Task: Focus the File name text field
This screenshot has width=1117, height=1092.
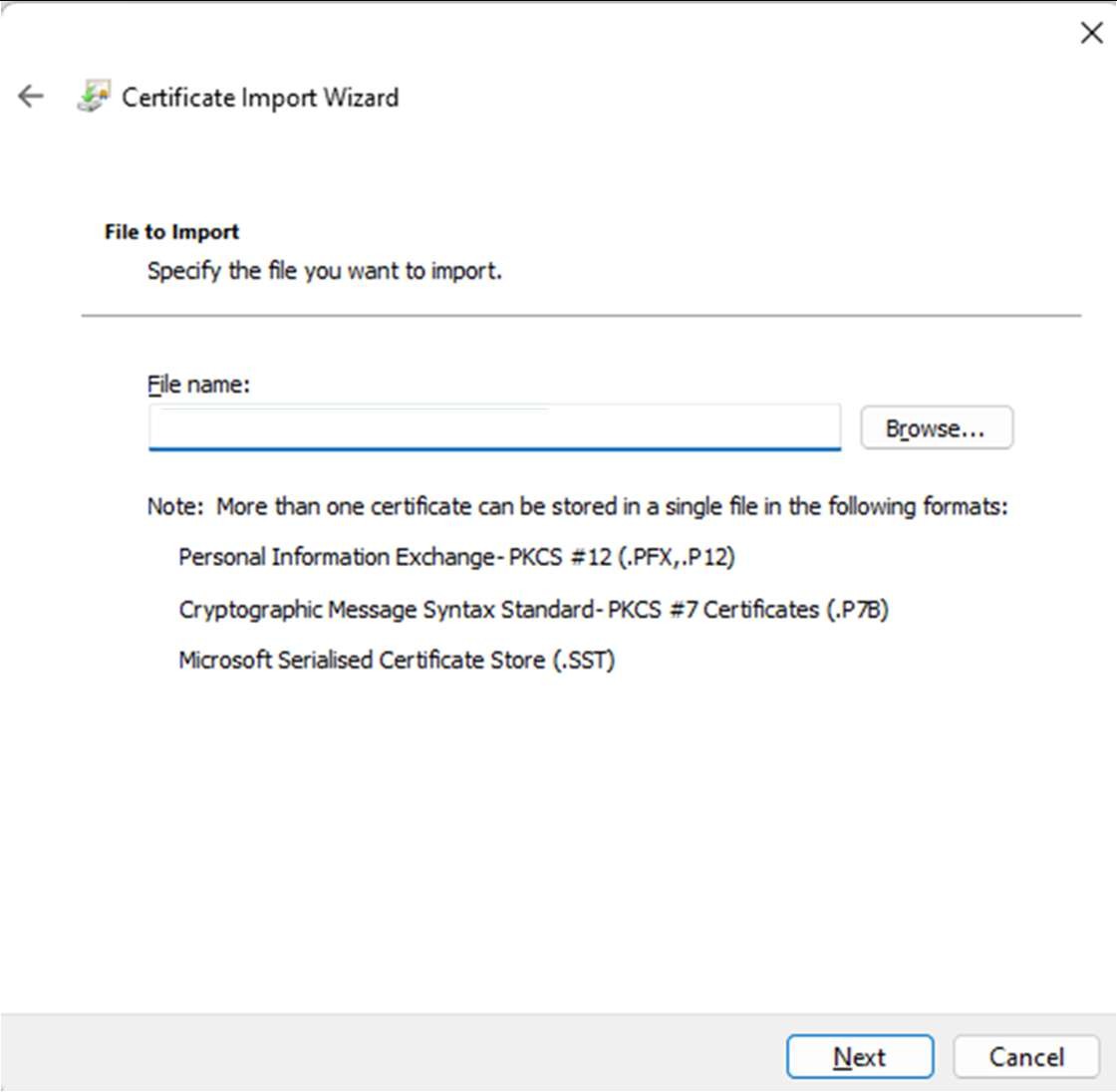Action: [x=494, y=428]
